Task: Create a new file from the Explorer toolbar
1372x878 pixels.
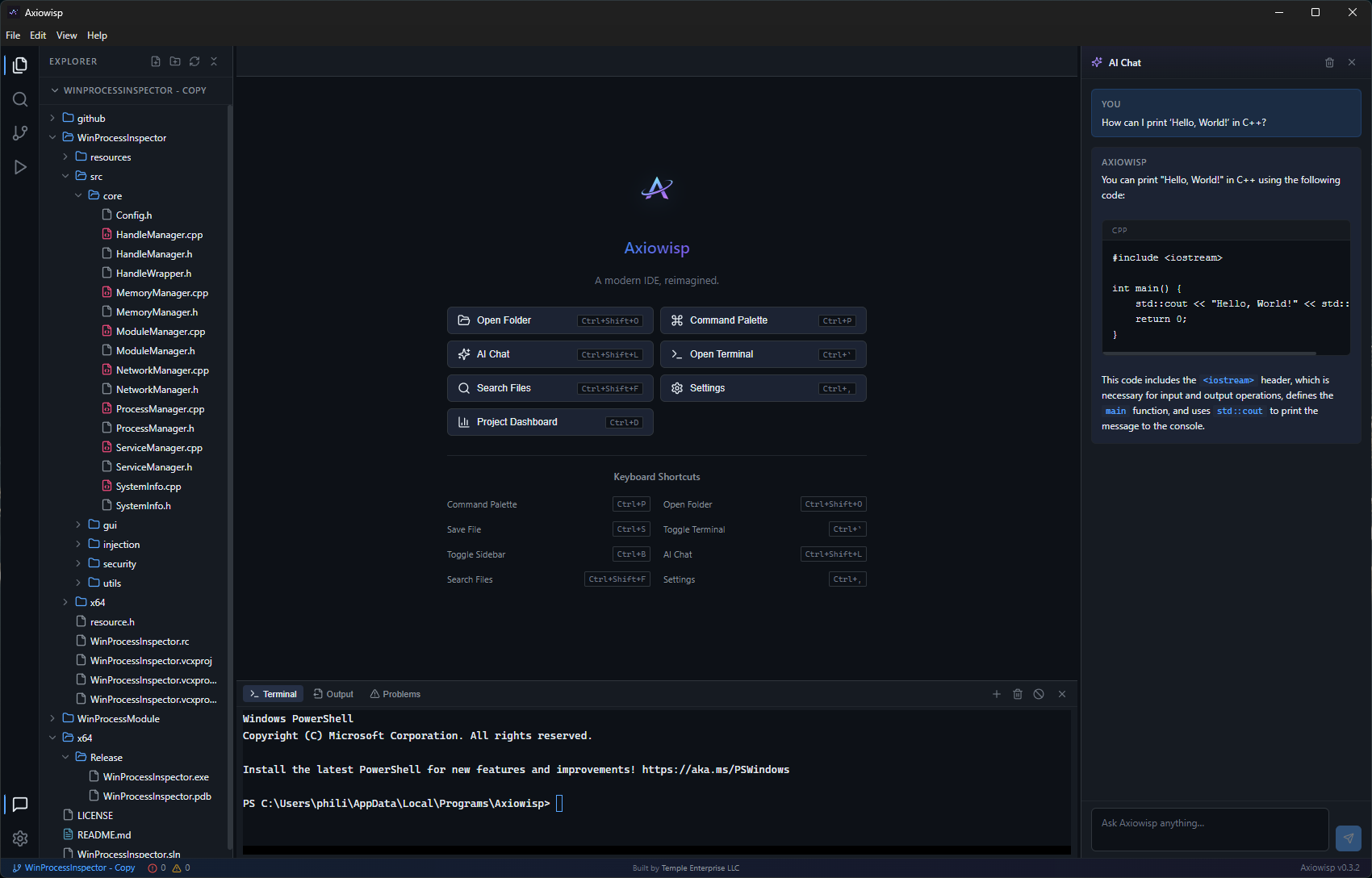Action: (x=155, y=61)
